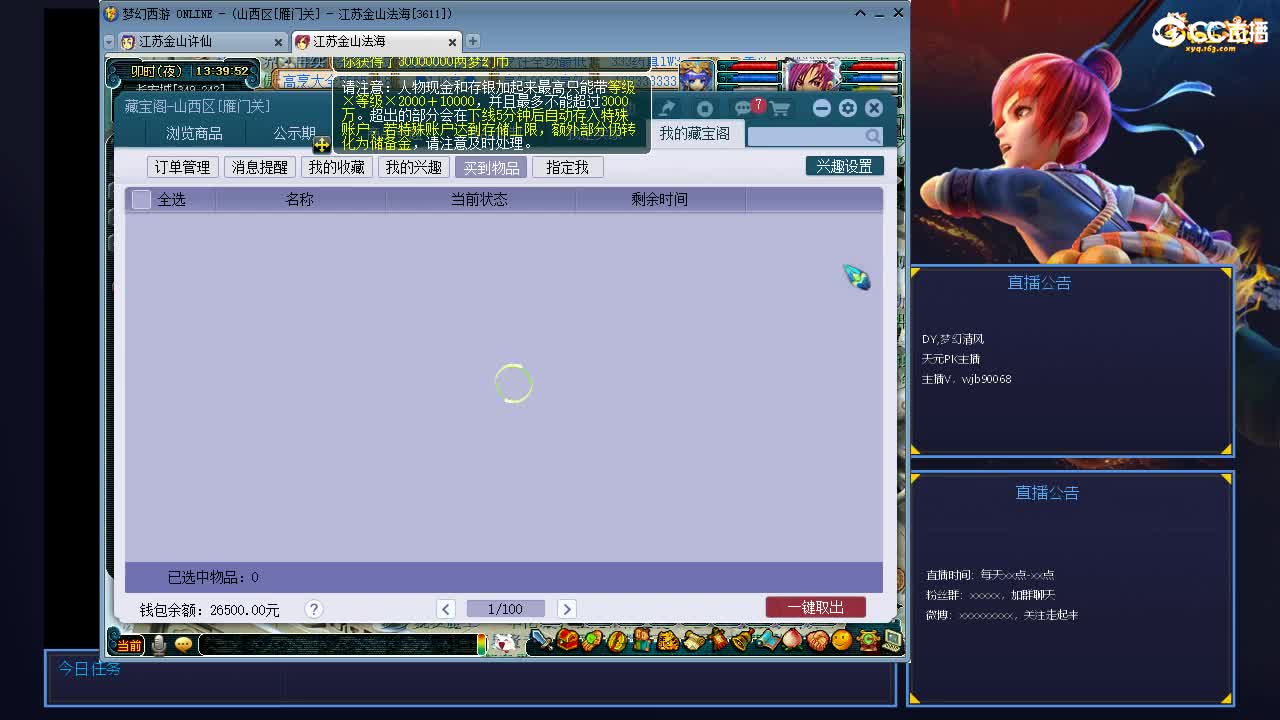Open the 订单管理 sub-tab
Image resolution: width=1280 pixels, height=720 pixels.
pyautogui.click(x=182, y=167)
